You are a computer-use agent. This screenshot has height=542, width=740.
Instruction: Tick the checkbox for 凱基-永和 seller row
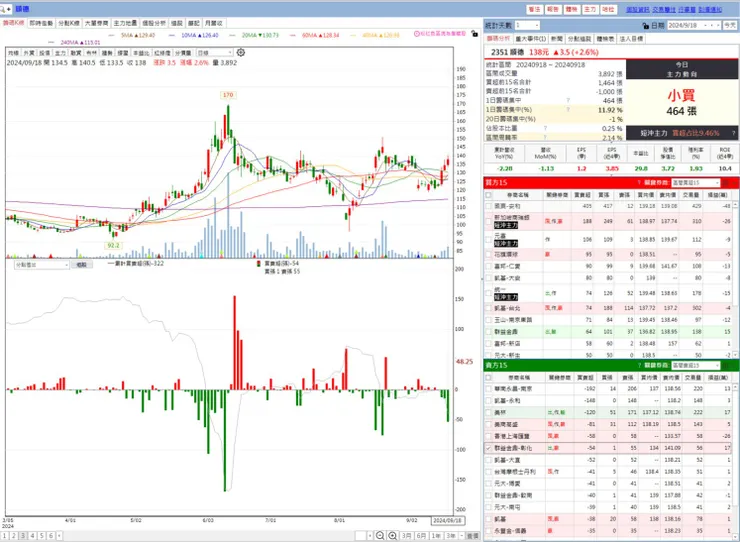coord(488,400)
